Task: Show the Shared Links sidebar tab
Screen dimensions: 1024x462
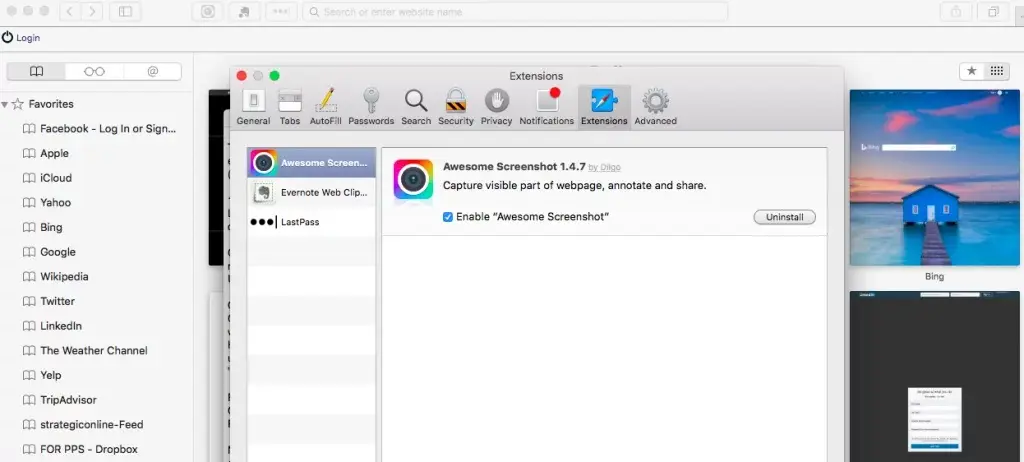Action: click(x=153, y=72)
